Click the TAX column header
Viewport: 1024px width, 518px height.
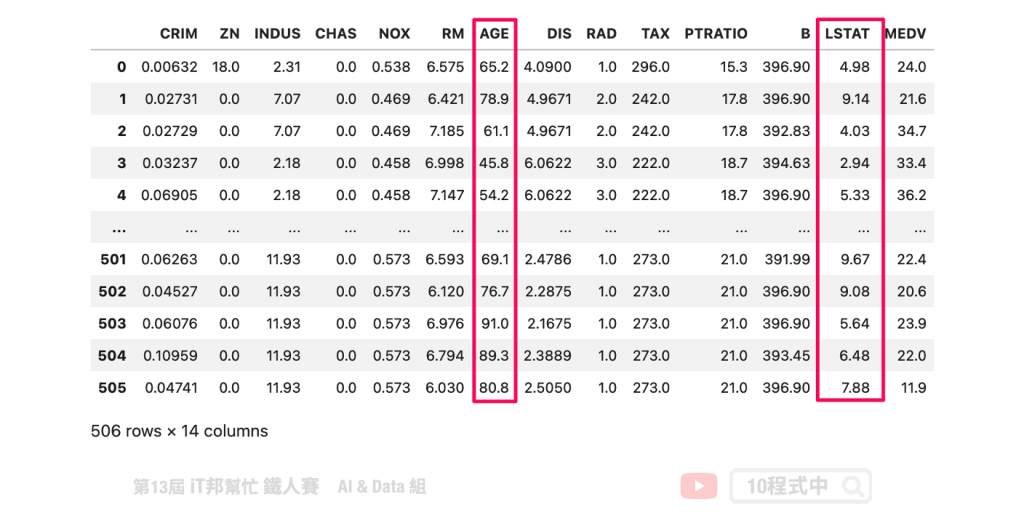point(655,33)
